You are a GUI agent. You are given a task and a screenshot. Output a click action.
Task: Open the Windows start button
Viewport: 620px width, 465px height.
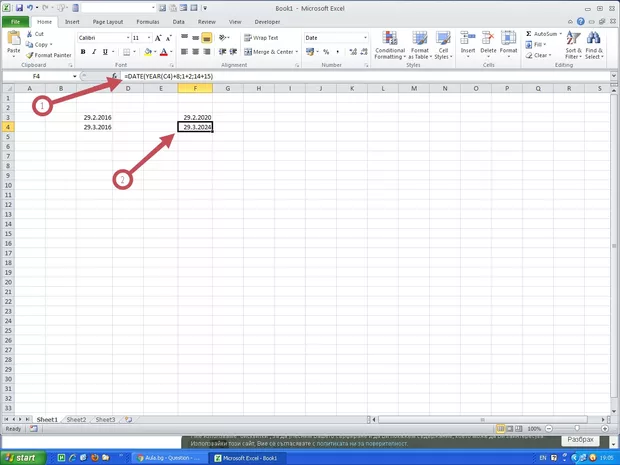pyautogui.click(x=23, y=458)
